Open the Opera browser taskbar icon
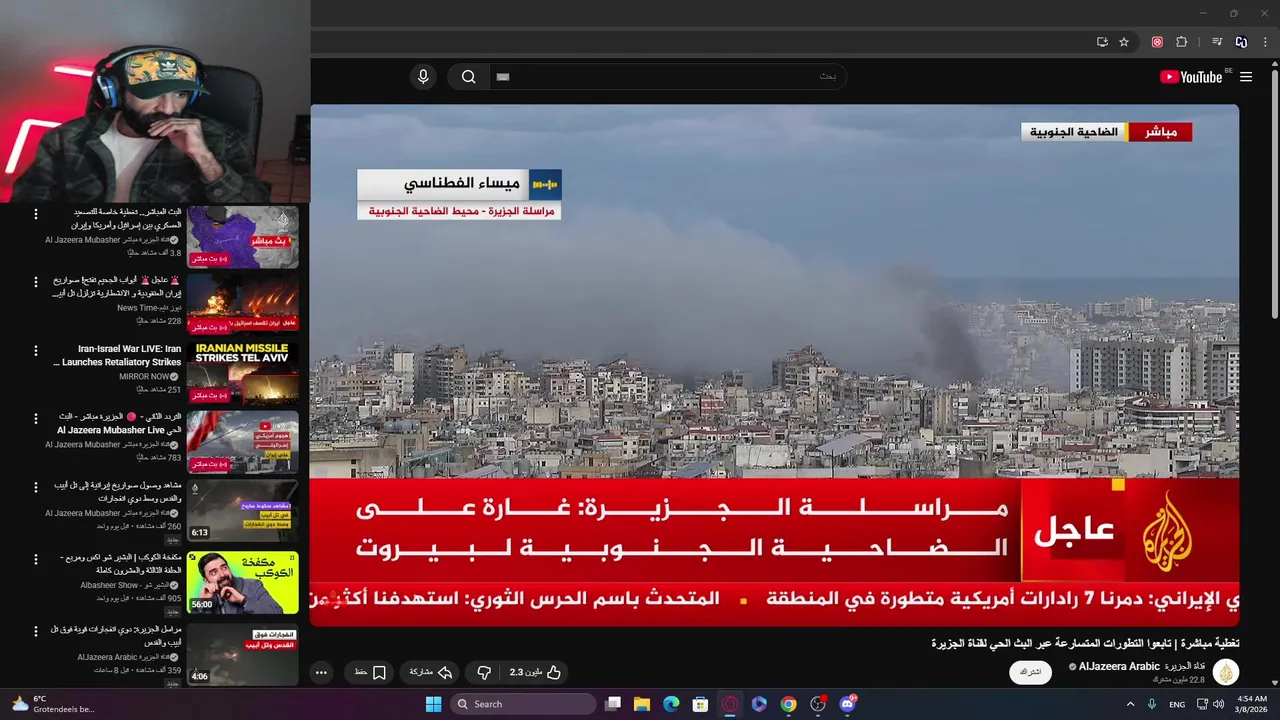 click(730, 704)
